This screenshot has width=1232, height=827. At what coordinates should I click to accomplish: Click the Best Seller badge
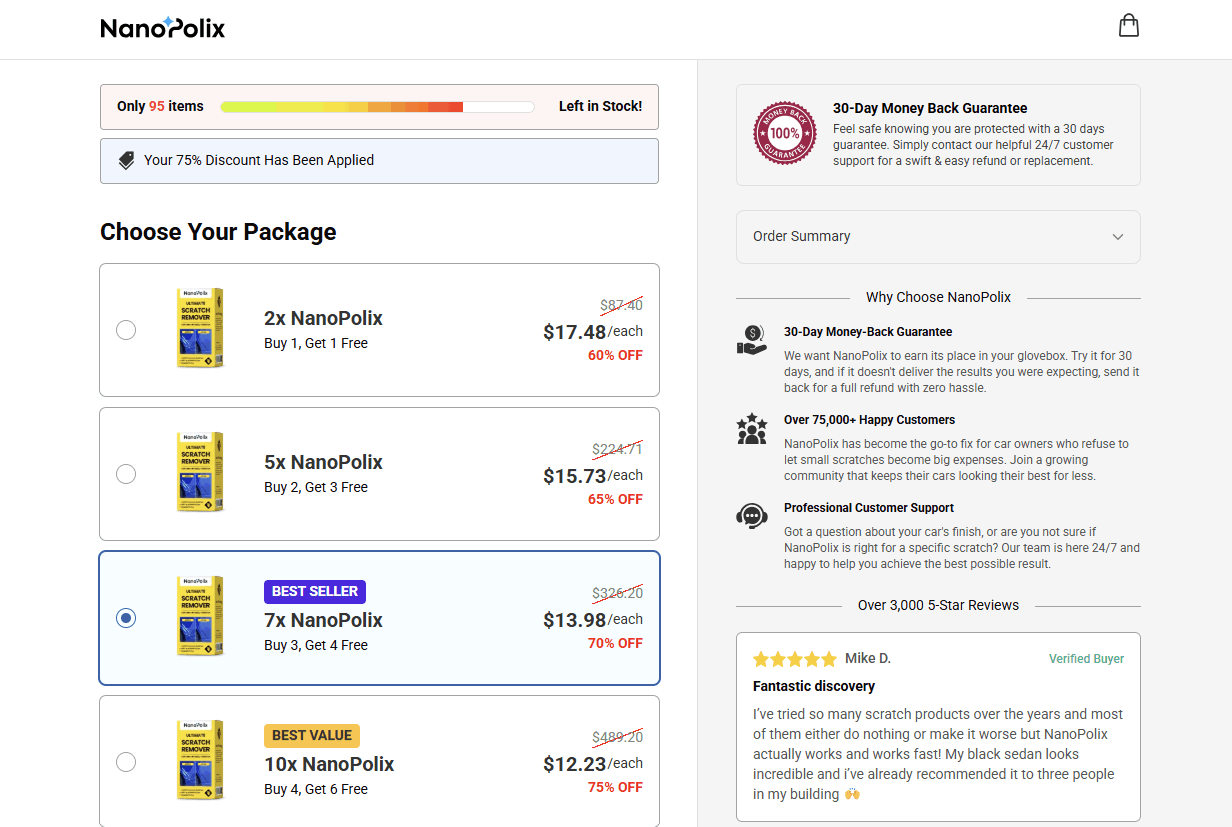pyautogui.click(x=315, y=591)
